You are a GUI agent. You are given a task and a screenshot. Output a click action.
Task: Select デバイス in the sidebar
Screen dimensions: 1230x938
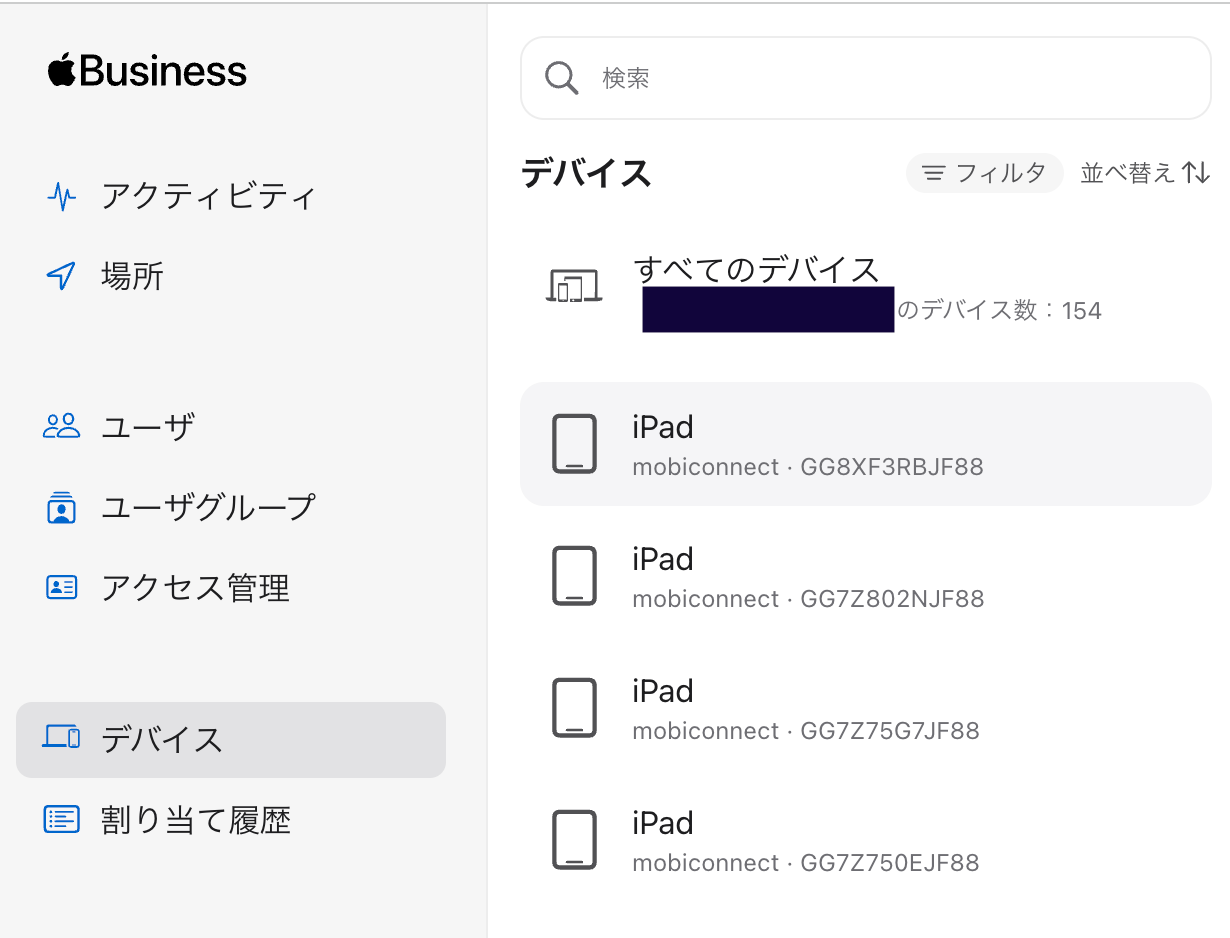pyautogui.click(x=231, y=740)
